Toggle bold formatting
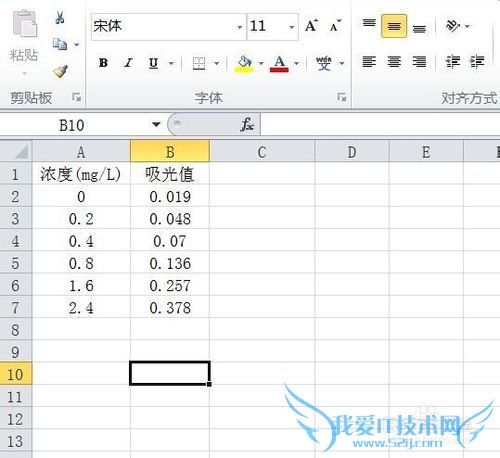This screenshot has width=500, height=458. [103, 63]
